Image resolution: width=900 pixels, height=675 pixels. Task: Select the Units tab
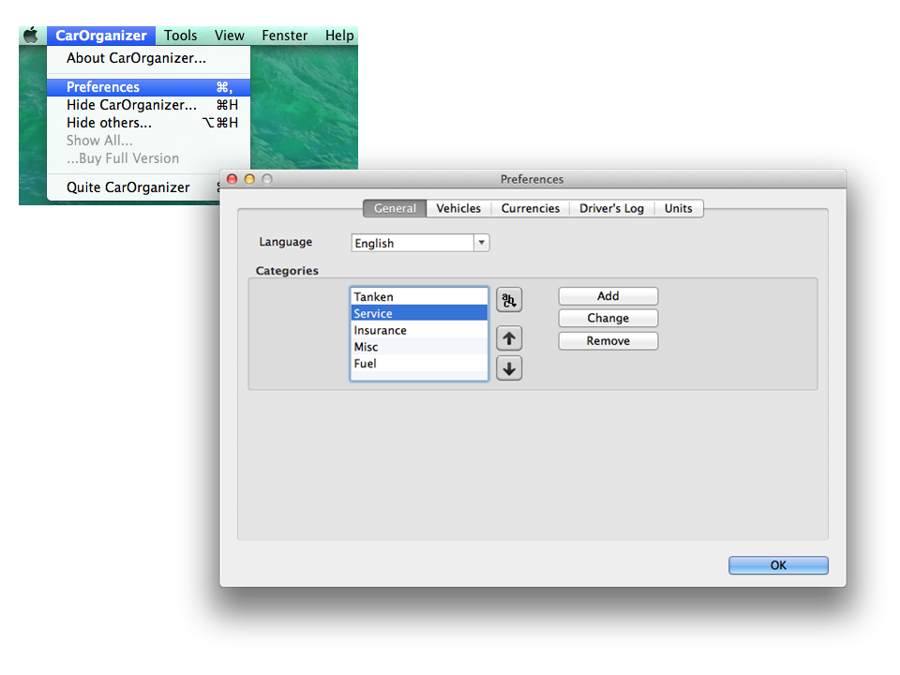pyautogui.click(x=678, y=208)
